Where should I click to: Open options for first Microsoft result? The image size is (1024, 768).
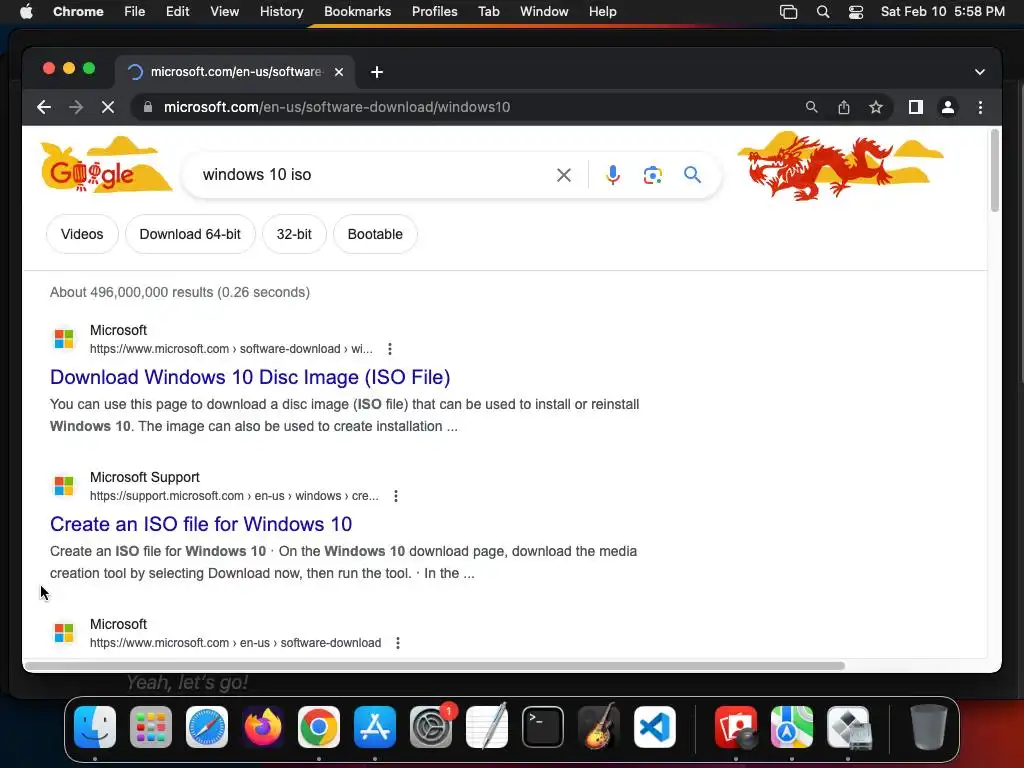click(x=390, y=349)
